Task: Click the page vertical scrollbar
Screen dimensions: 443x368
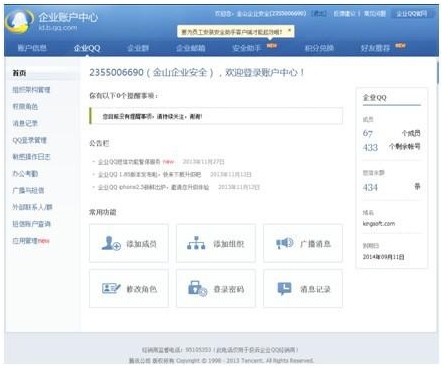Action: pos(437,73)
